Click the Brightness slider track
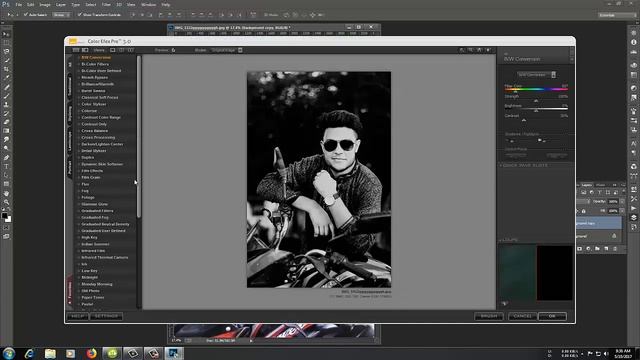Image resolution: width=640 pixels, height=360 pixels. [536, 109]
